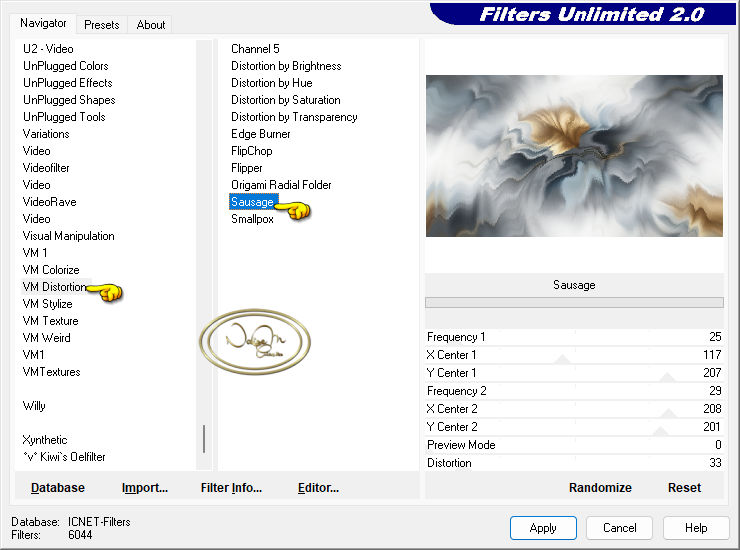
Task: Open the About tab
Action: click(x=151, y=25)
